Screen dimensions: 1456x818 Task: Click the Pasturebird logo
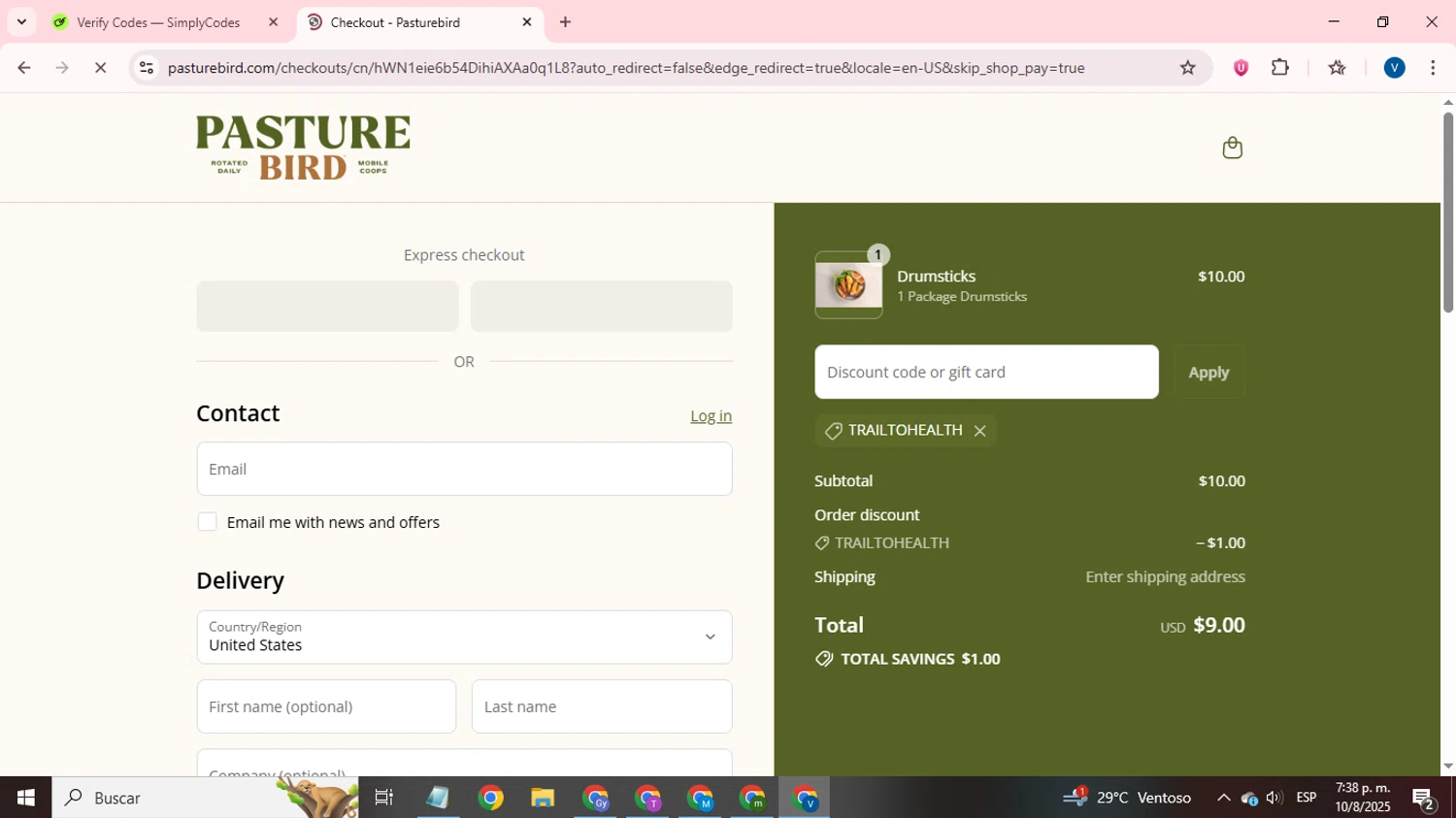[x=303, y=147]
